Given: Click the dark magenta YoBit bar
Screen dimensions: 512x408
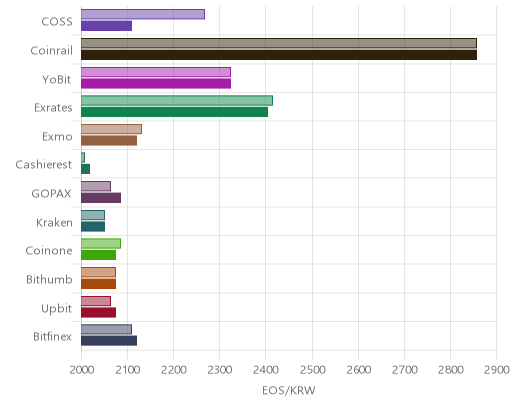Looking at the screenshot, I should pos(156,83).
